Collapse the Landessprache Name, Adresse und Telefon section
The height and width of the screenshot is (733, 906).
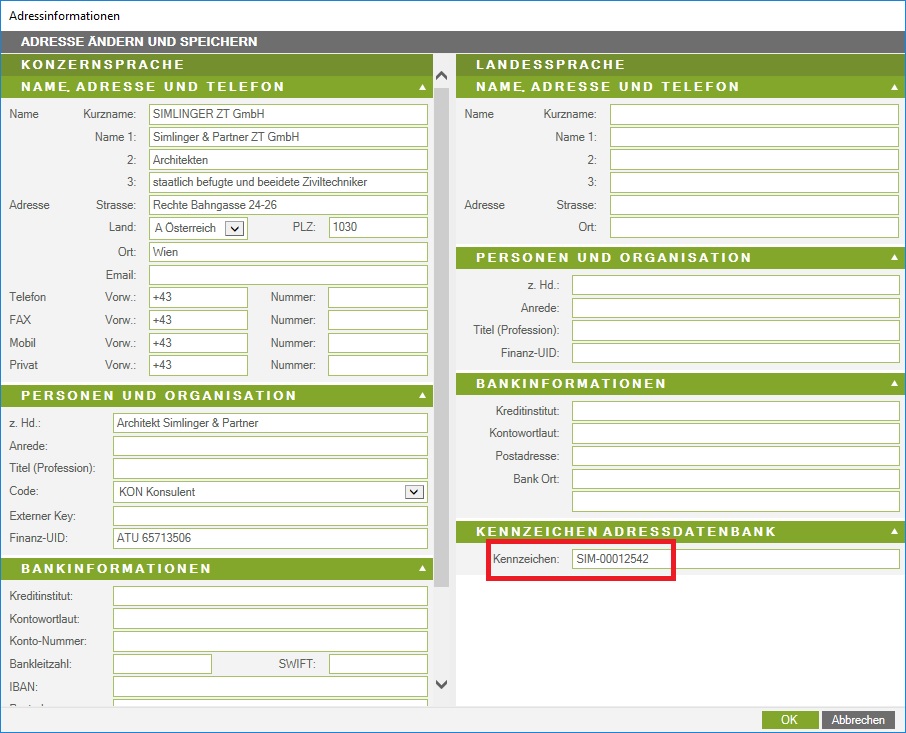click(x=896, y=87)
